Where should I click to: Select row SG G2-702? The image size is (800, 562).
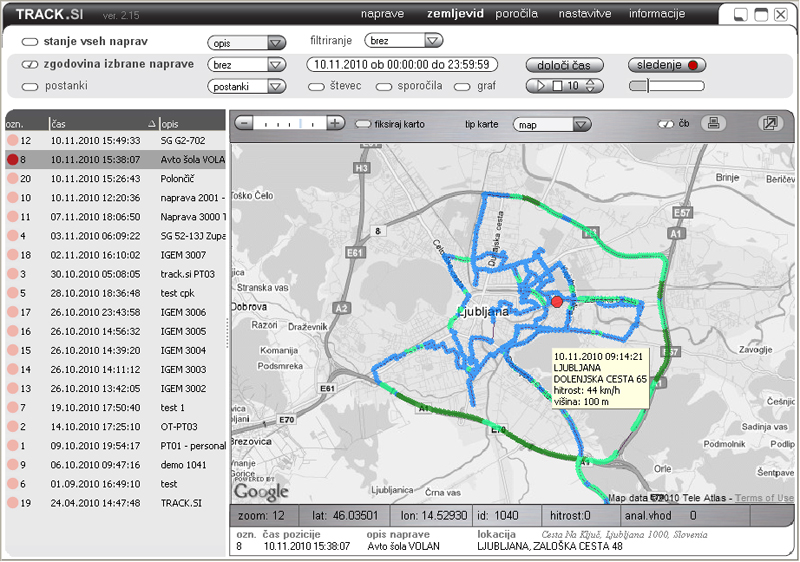(x=115, y=140)
